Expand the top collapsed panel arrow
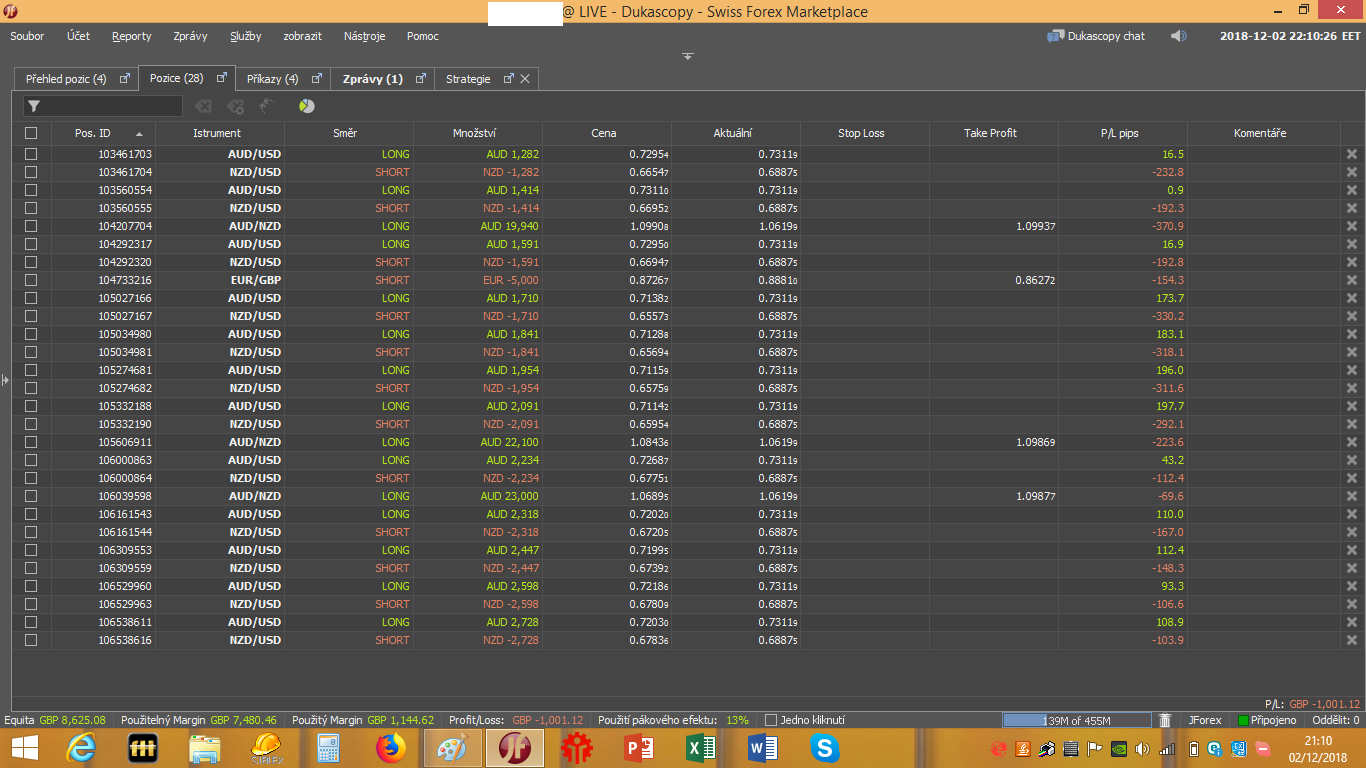The image size is (1366, 768). point(688,56)
